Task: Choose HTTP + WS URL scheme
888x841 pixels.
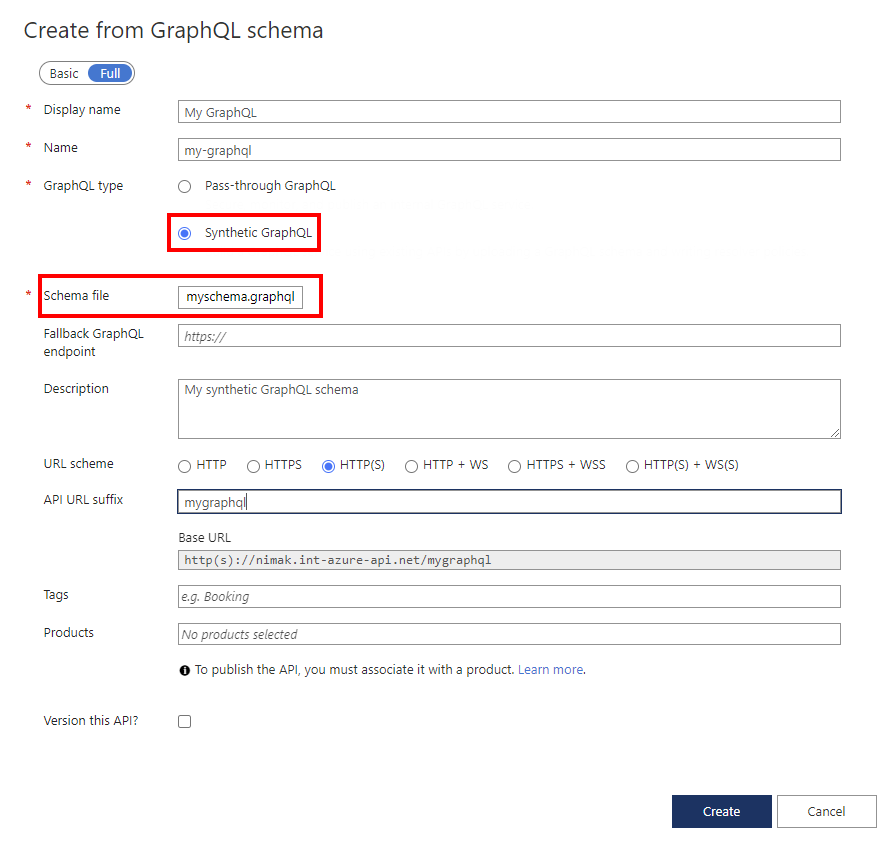Action: pos(410,465)
